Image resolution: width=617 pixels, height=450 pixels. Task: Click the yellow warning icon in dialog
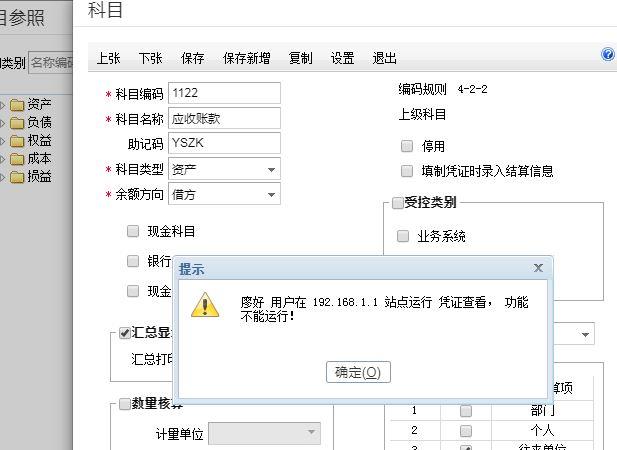point(205,305)
